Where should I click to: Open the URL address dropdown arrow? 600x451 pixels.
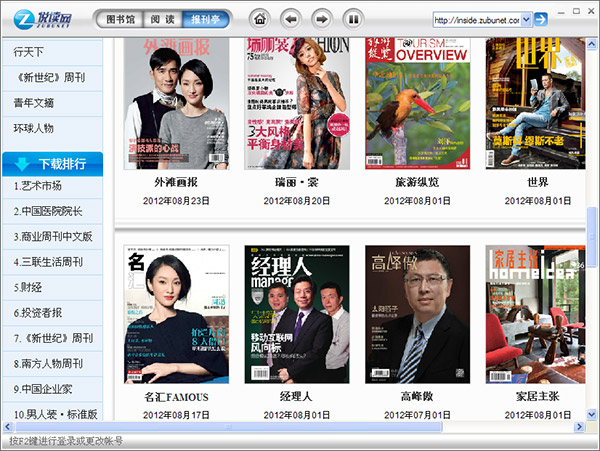(x=527, y=20)
